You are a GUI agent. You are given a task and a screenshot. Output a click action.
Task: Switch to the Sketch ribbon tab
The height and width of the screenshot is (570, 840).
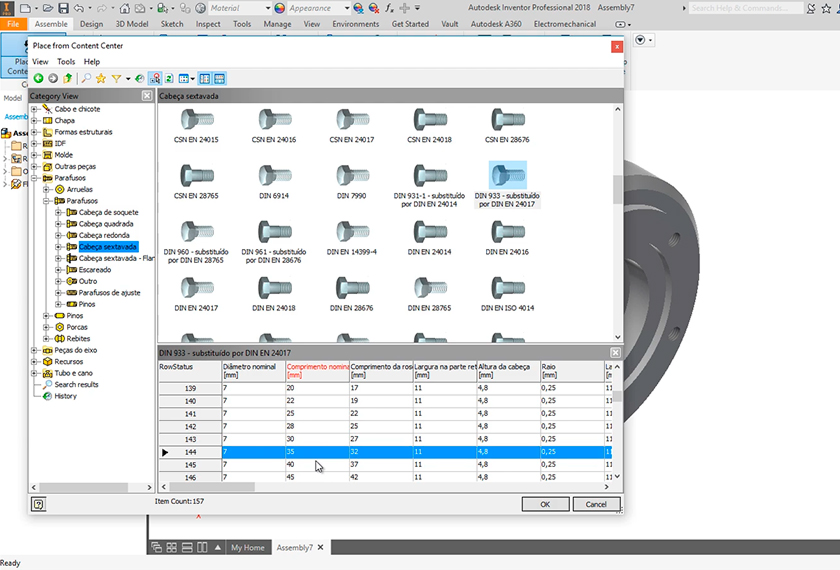coord(172,23)
